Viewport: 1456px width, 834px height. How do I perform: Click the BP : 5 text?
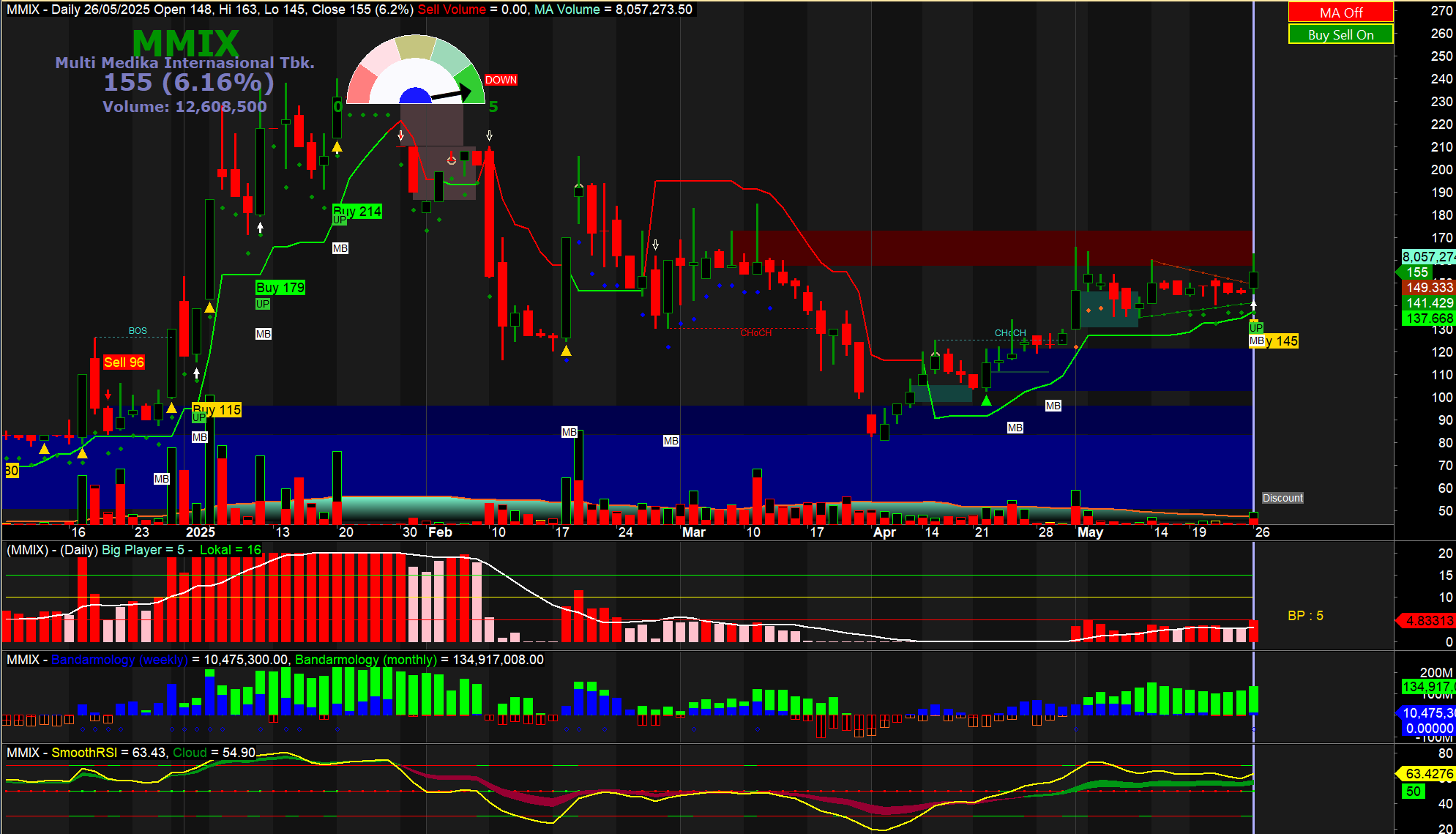pyautogui.click(x=1305, y=616)
